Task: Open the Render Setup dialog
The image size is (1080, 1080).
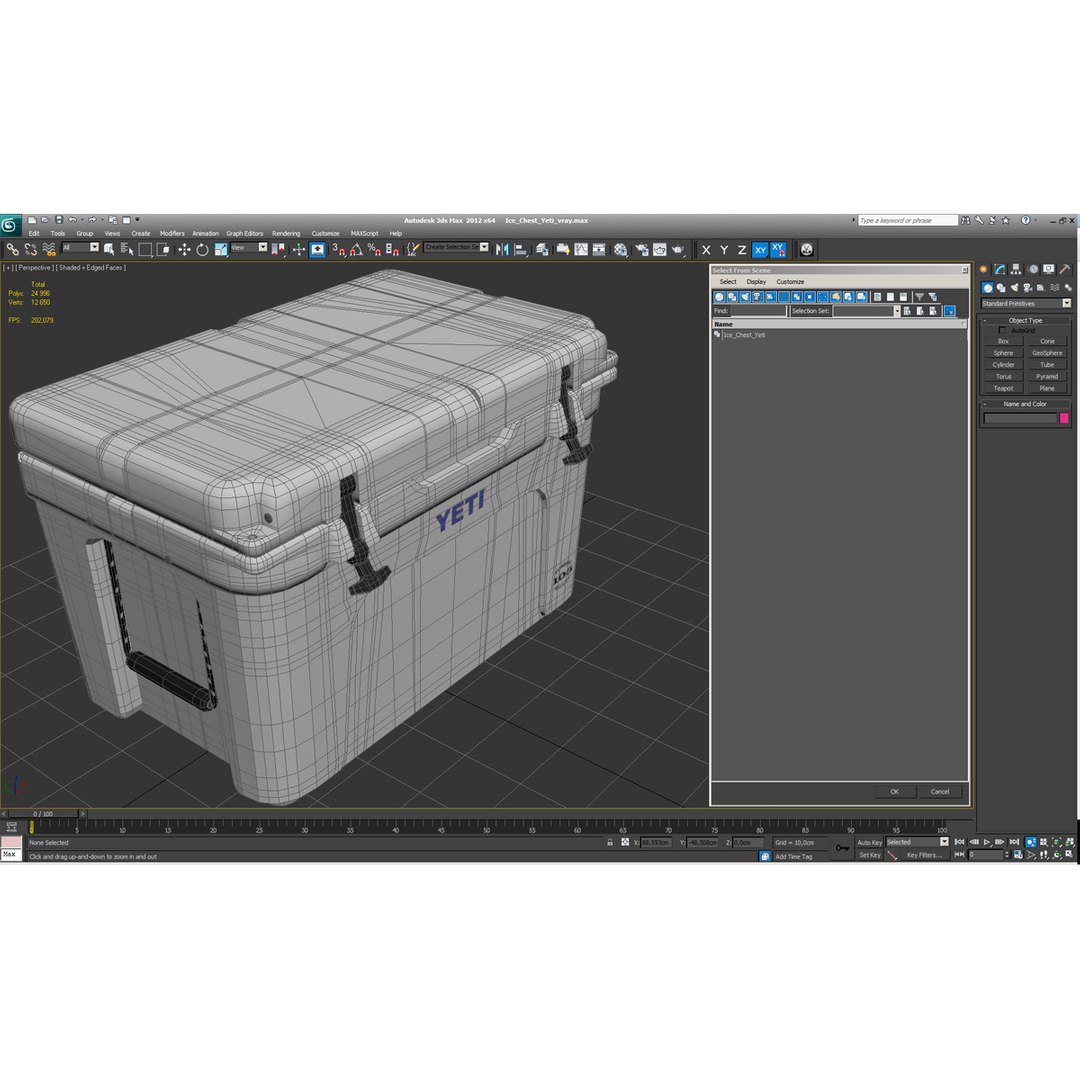Action: pyautogui.click(x=641, y=249)
